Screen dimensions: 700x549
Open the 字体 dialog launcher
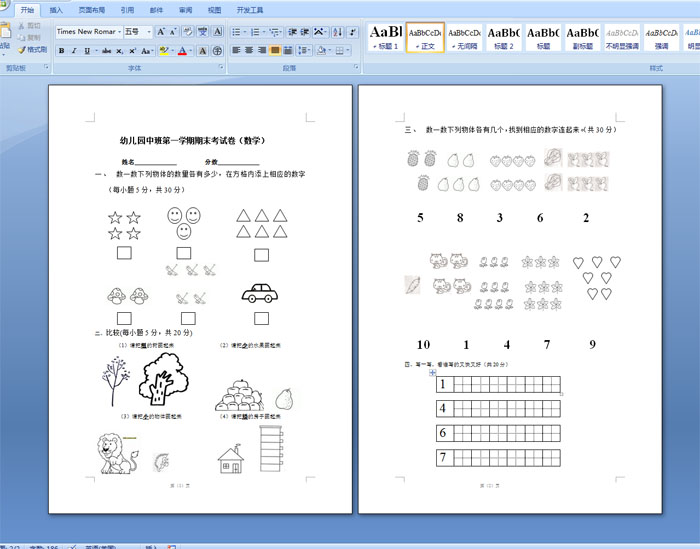[x=221, y=67]
